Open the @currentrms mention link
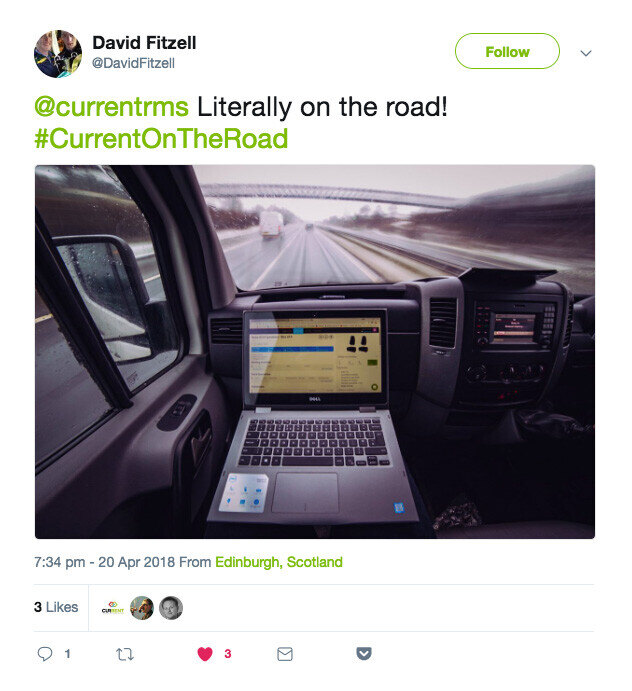The width and height of the screenshot is (632, 691). coord(112,107)
